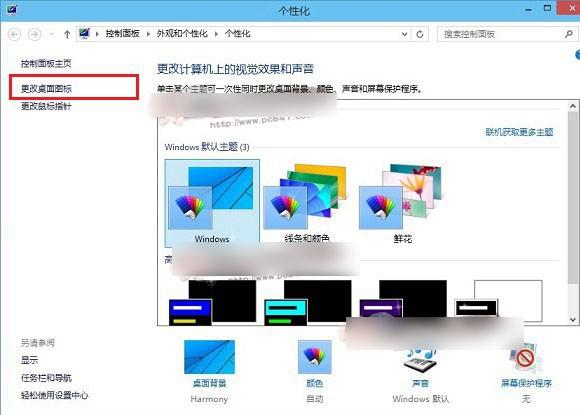Screen dimensions: 580x415
Task: Click the 声音 text link
Action: pyautogui.click(x=420, y=383)
